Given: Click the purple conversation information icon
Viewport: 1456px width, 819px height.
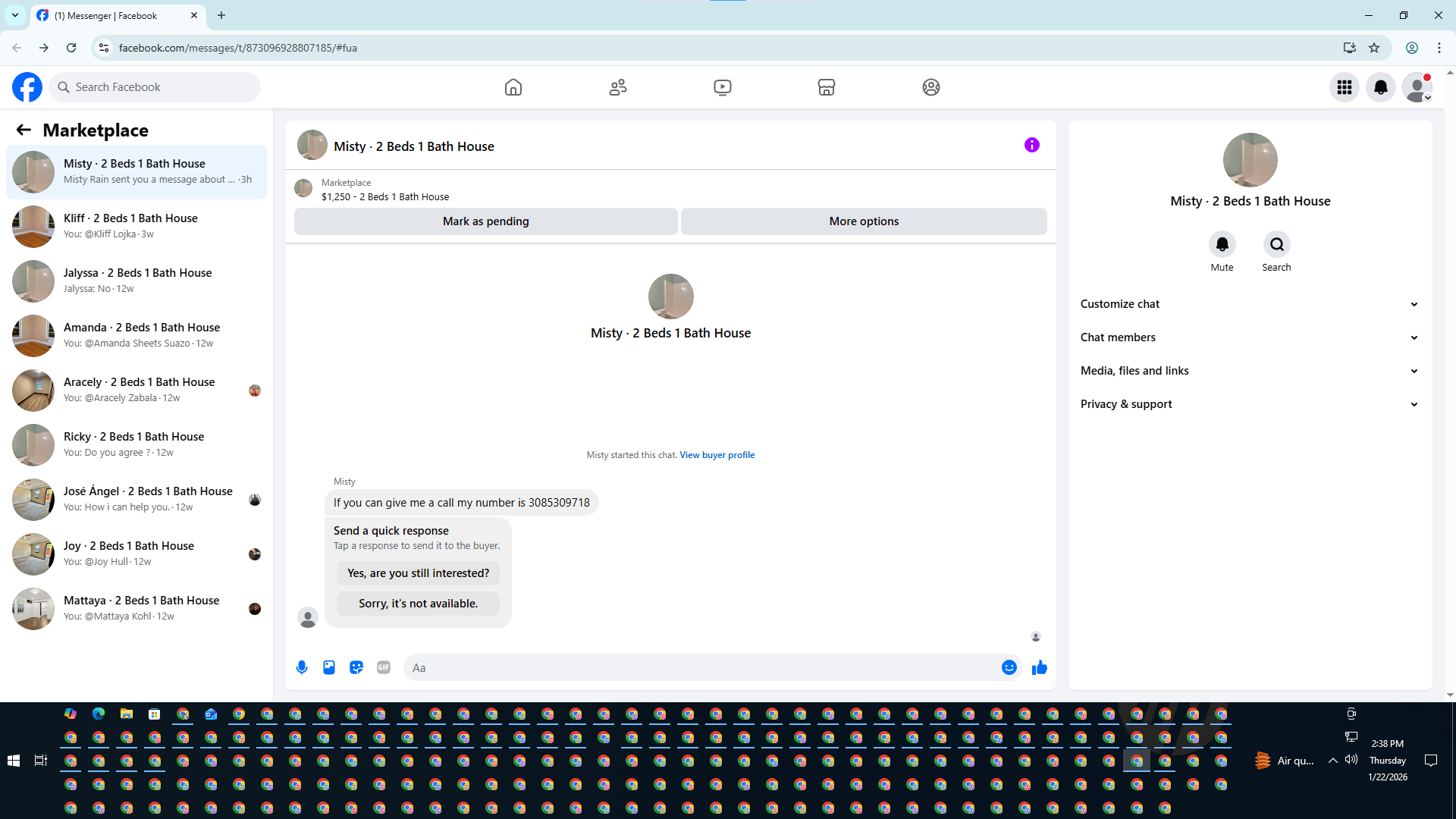Looking at the screenshot, I should 1032,145.
